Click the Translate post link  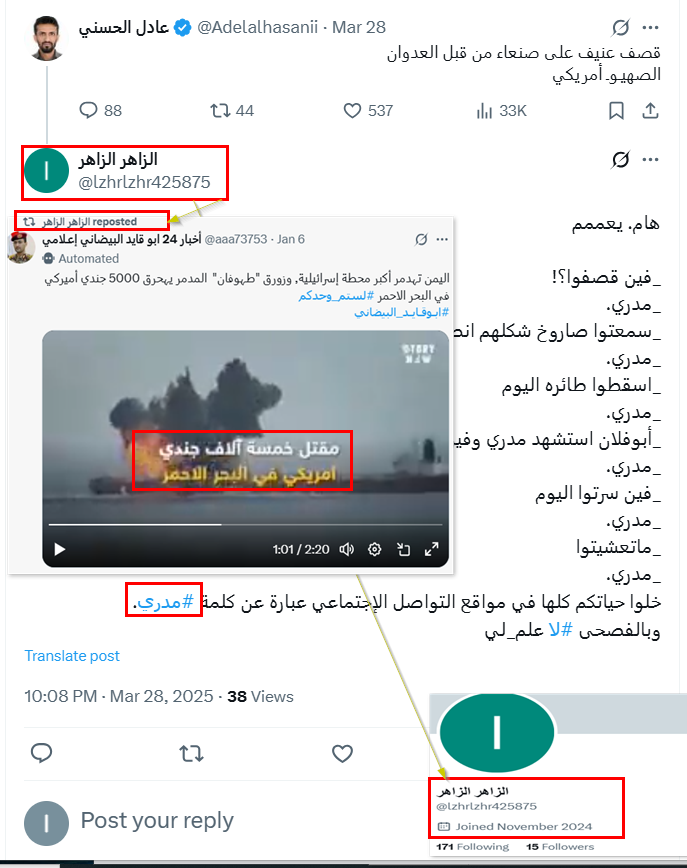[72, 655]
